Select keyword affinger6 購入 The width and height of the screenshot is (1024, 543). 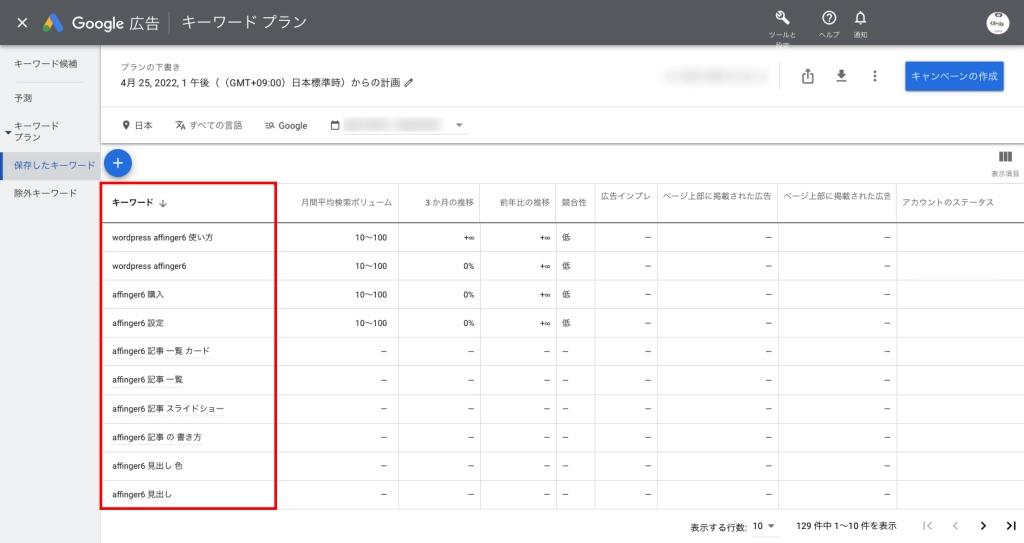pos(138,295)
